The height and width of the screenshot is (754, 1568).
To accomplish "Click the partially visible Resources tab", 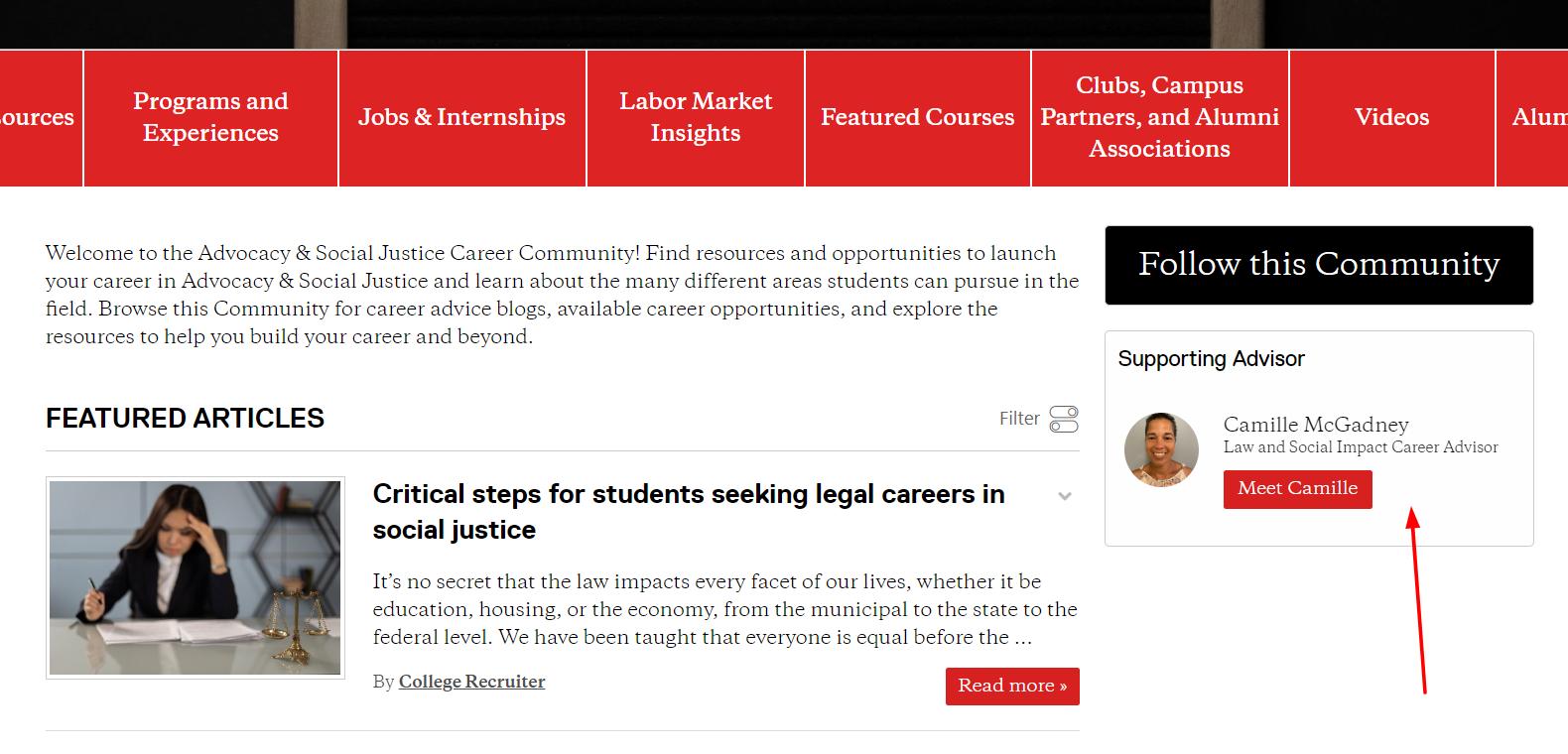I will click(x=38, y=117).
